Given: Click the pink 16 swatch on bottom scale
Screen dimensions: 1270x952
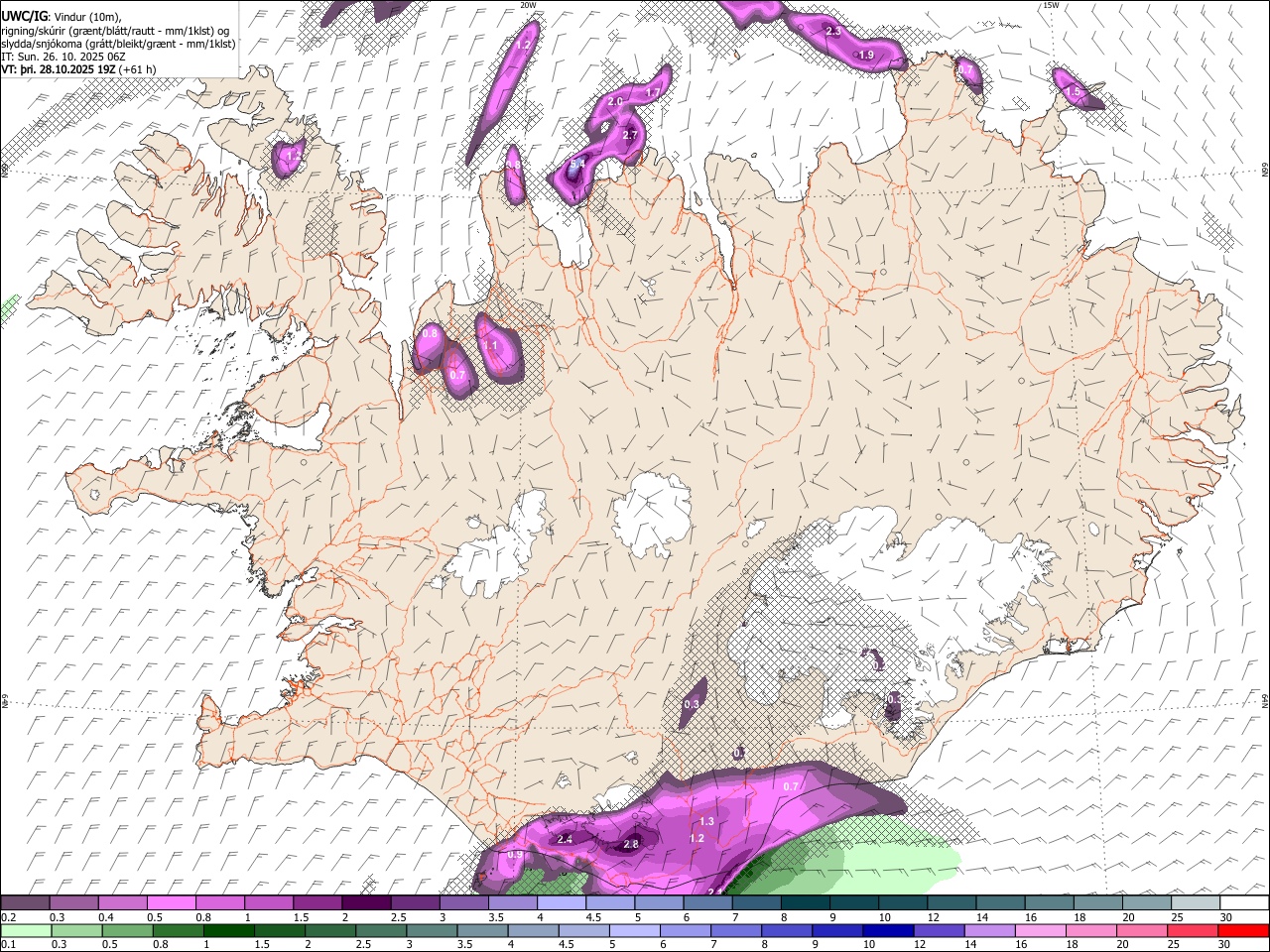Looking at the screenshot, I should click(1040, 930).
